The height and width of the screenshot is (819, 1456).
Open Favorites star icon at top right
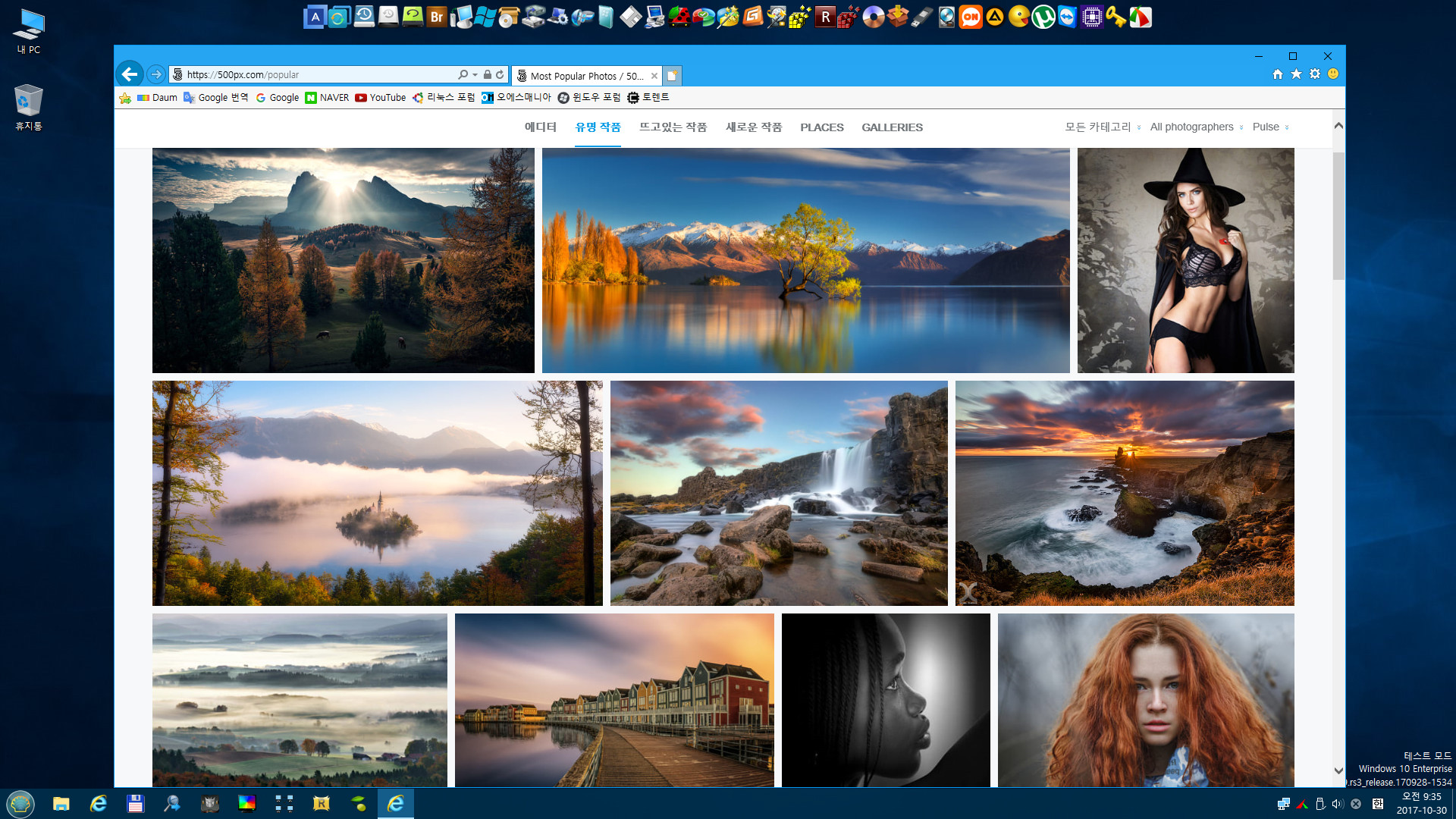pos(1296,74)
